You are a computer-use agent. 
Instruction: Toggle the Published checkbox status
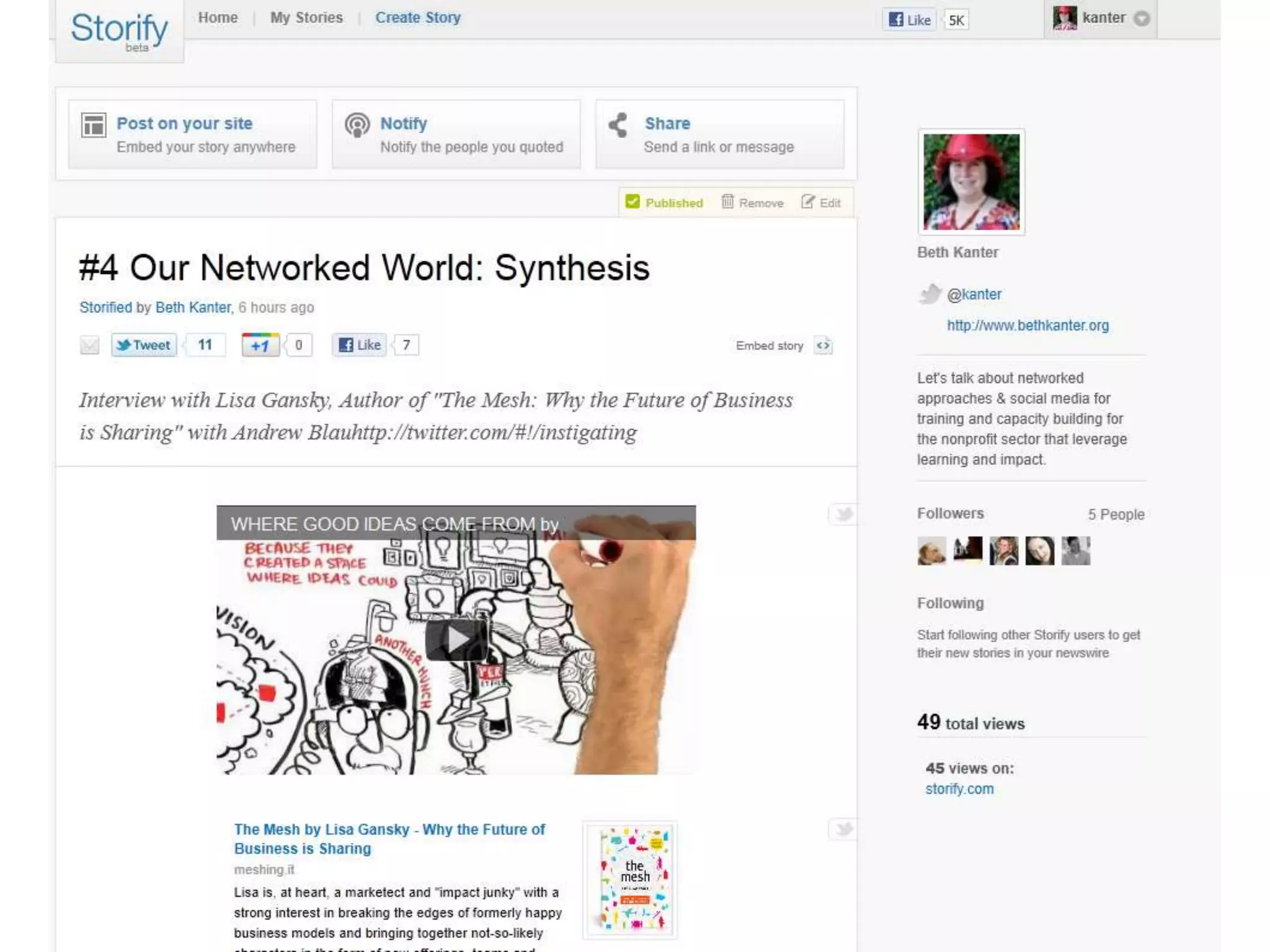(x=633, y=202)
